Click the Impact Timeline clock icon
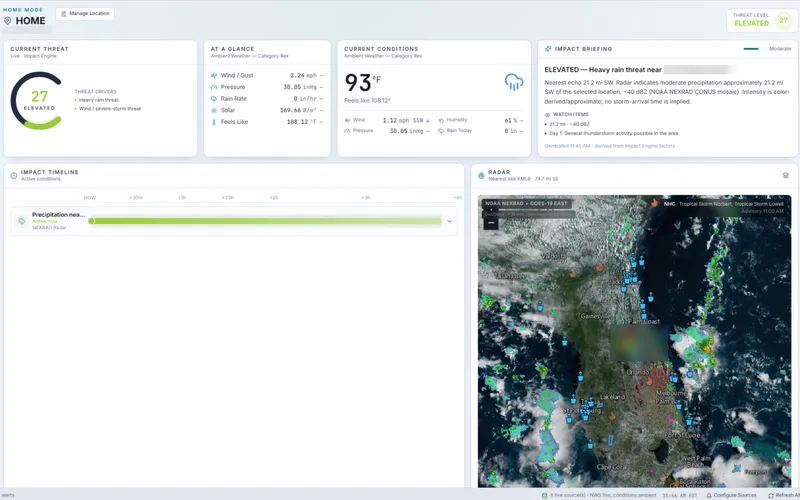800x500 pixels. coord(14,176)
